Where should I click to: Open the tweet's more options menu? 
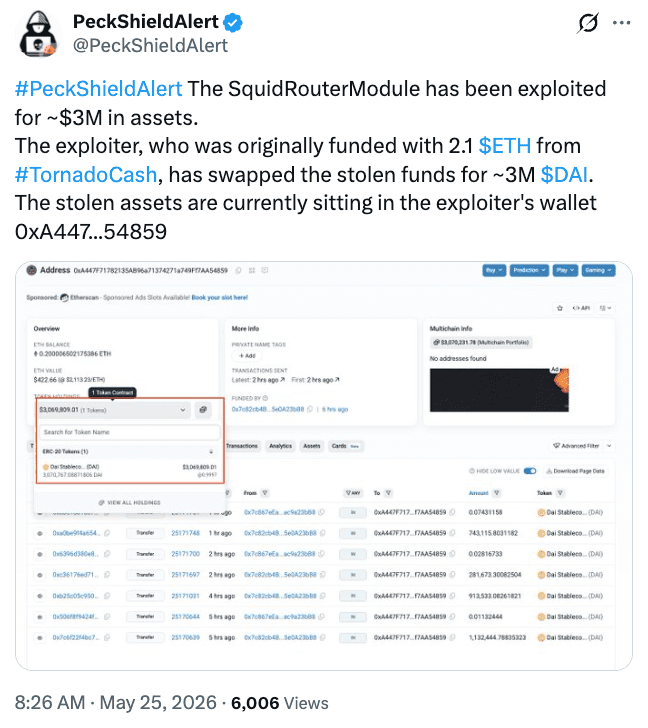point(621,22)
